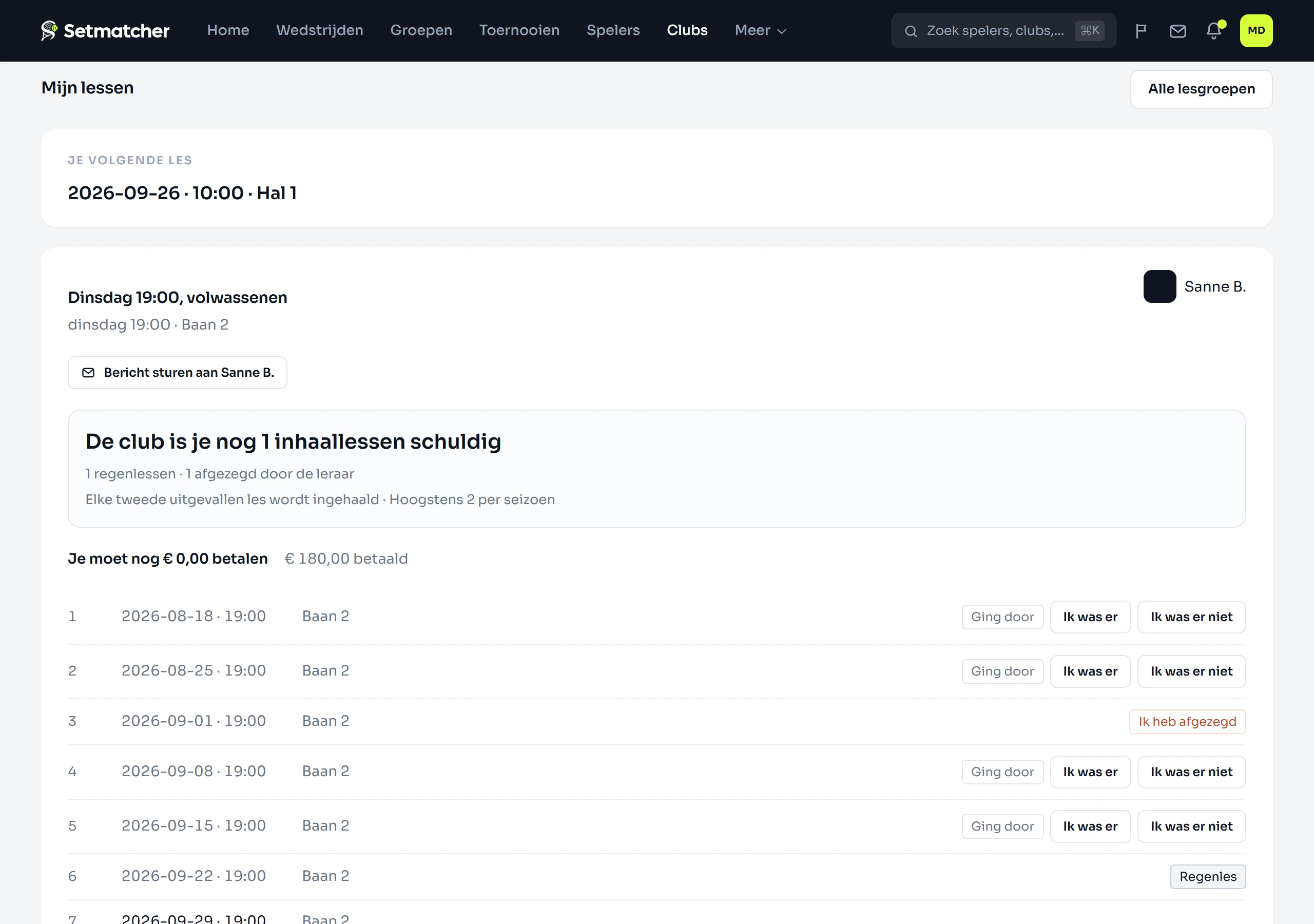This screenshot has height=924, width=1314.
Task: Click Sanne B.'s dark avatar square
Action: [x=1160, y=286]
